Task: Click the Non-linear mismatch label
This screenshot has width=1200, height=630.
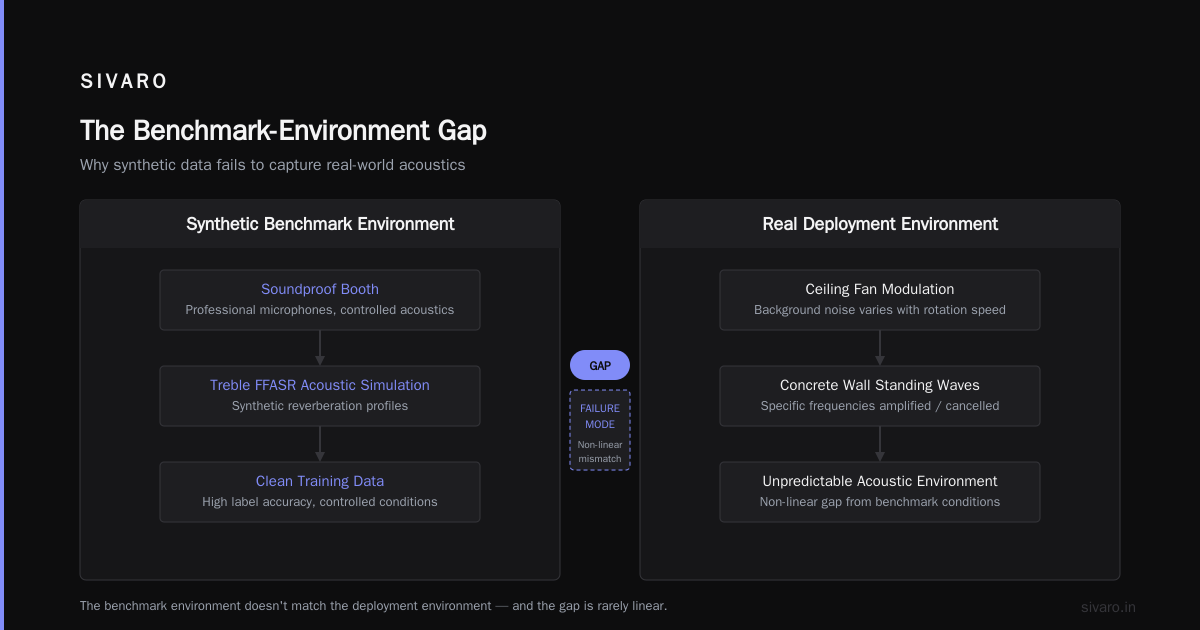Action: click(600, 452)
